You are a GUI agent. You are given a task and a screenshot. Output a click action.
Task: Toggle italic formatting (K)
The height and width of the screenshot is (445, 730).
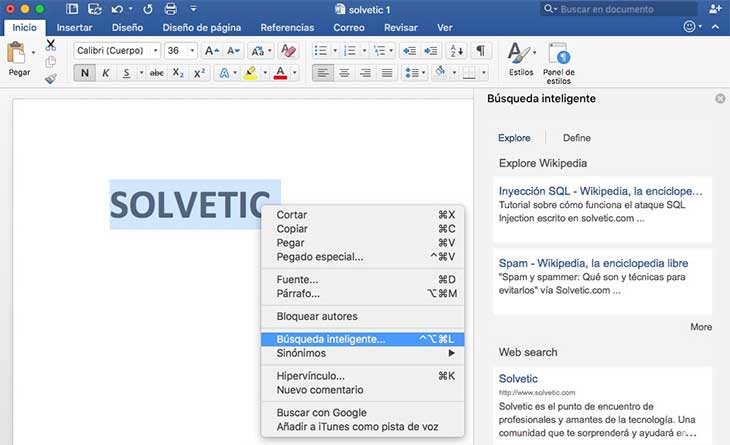click(x=105, y=73)
